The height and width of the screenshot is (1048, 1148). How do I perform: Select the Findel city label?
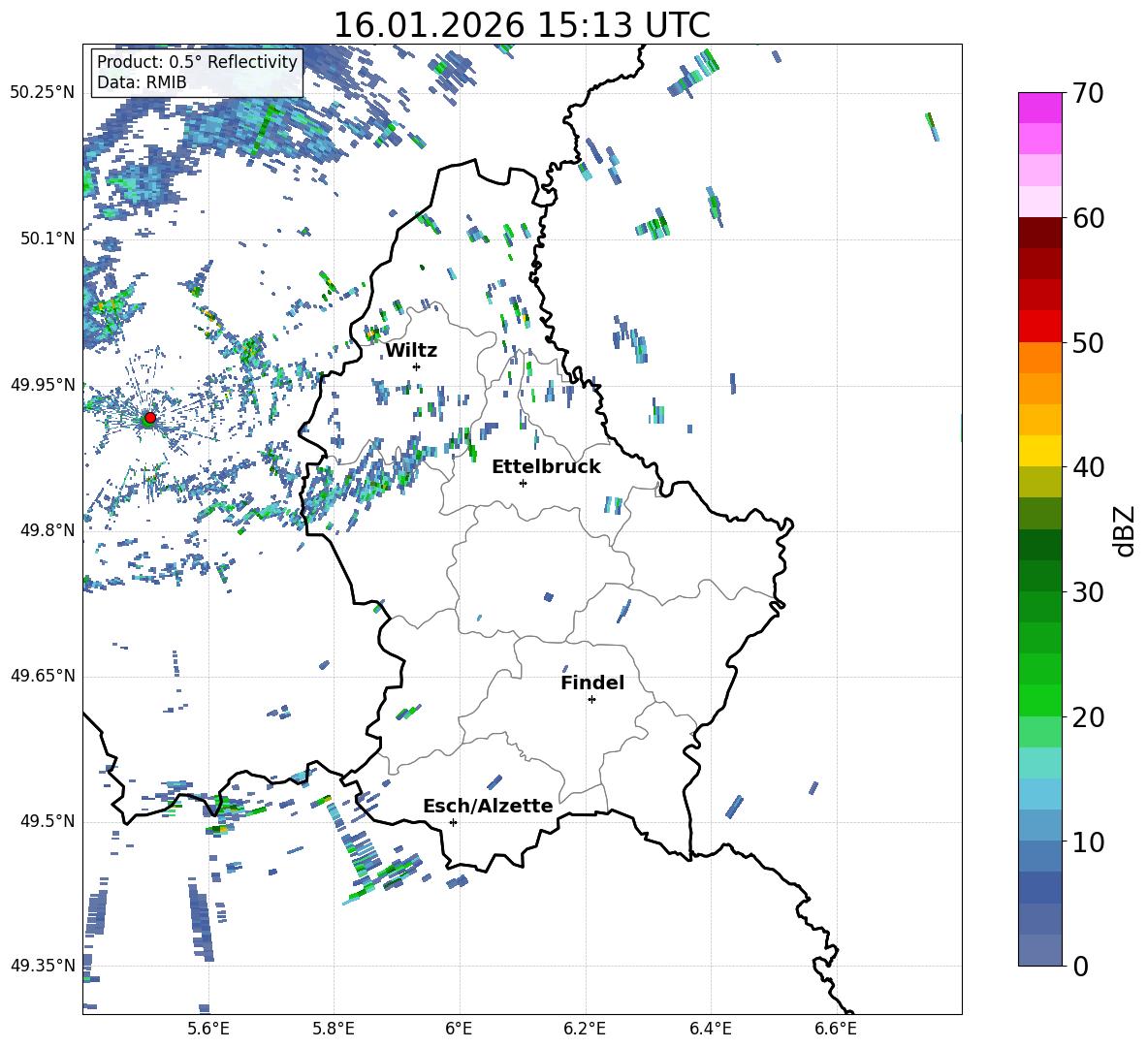click(x=592, y=683)
